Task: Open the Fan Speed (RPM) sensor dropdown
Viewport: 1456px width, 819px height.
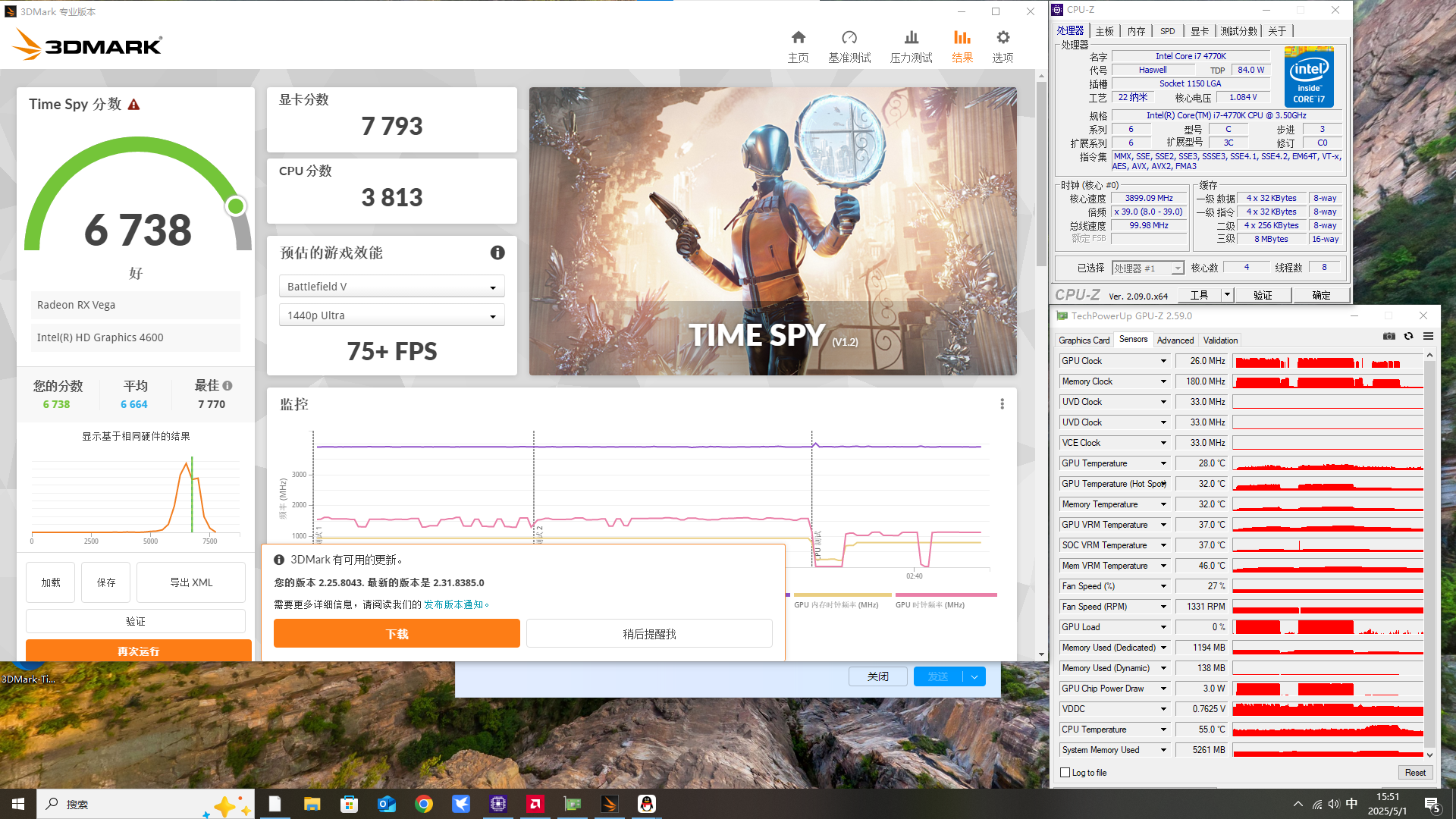Action: 1163,607
